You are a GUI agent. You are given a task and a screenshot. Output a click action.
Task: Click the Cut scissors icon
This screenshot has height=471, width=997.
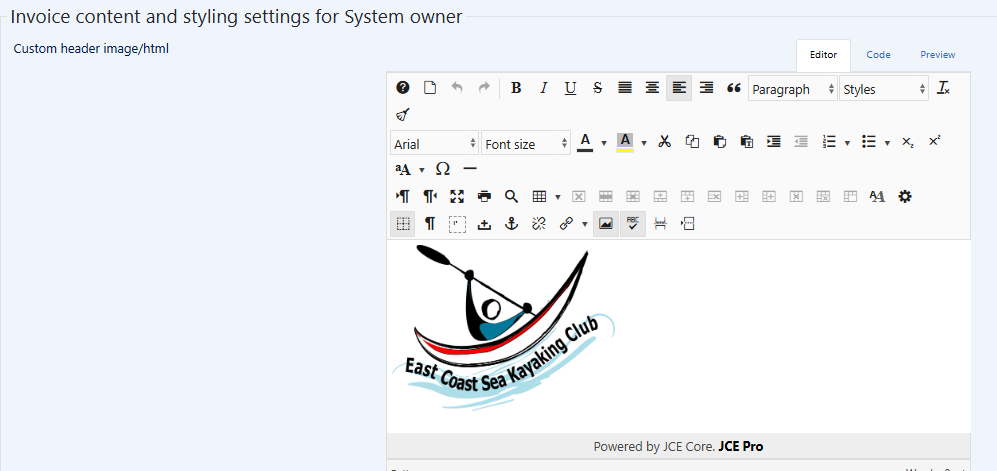coord(663,142)
